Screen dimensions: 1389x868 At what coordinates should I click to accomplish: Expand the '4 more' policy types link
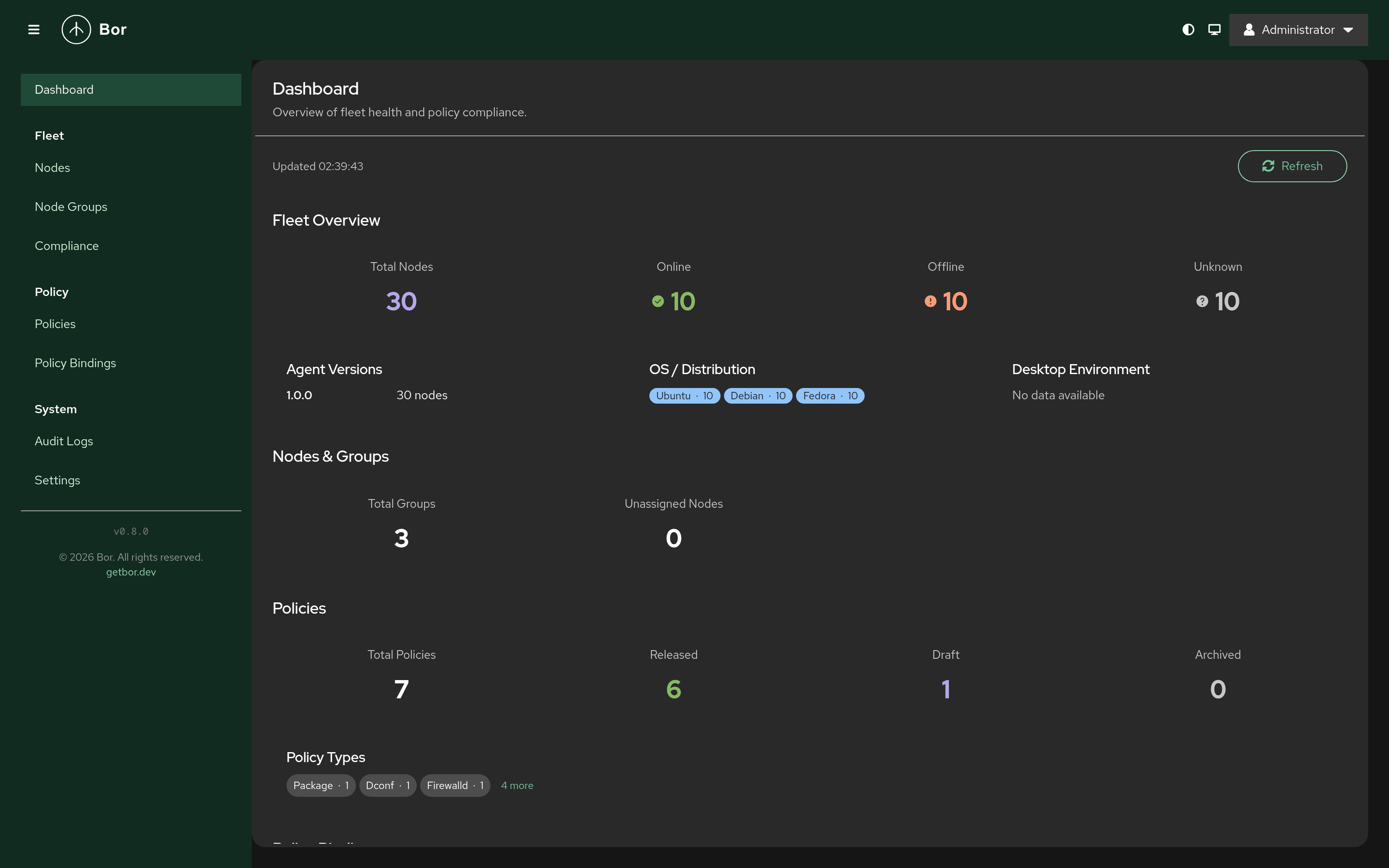tap(517, 786)
